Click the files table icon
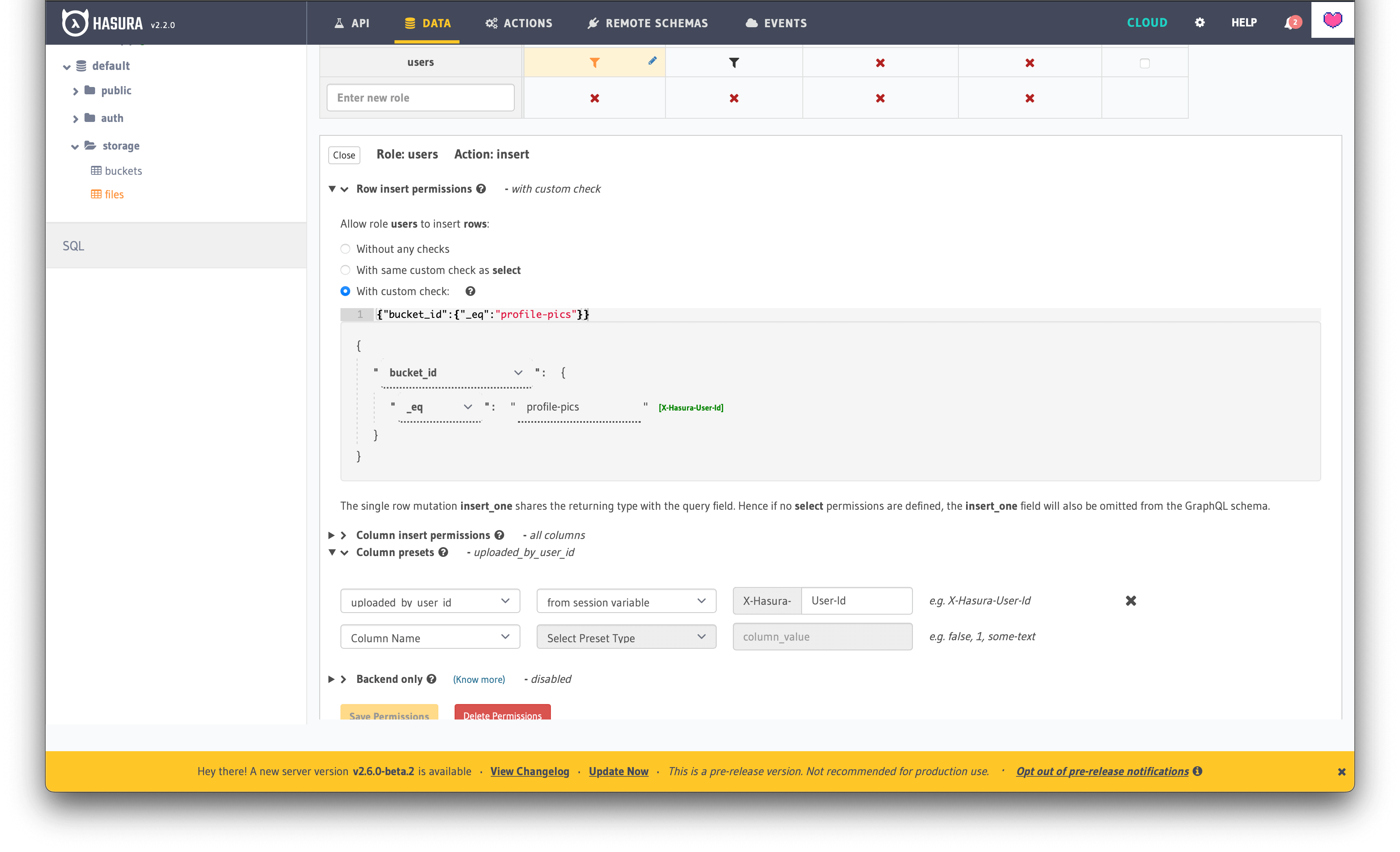 (96, 194)
